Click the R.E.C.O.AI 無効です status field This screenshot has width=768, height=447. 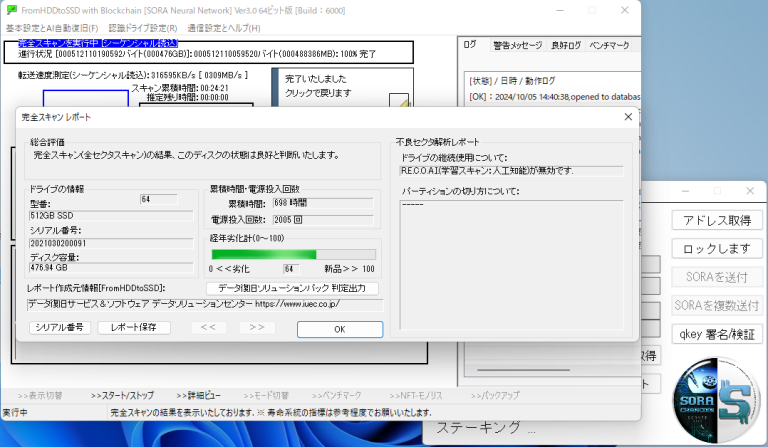click(x=511, y=171)
